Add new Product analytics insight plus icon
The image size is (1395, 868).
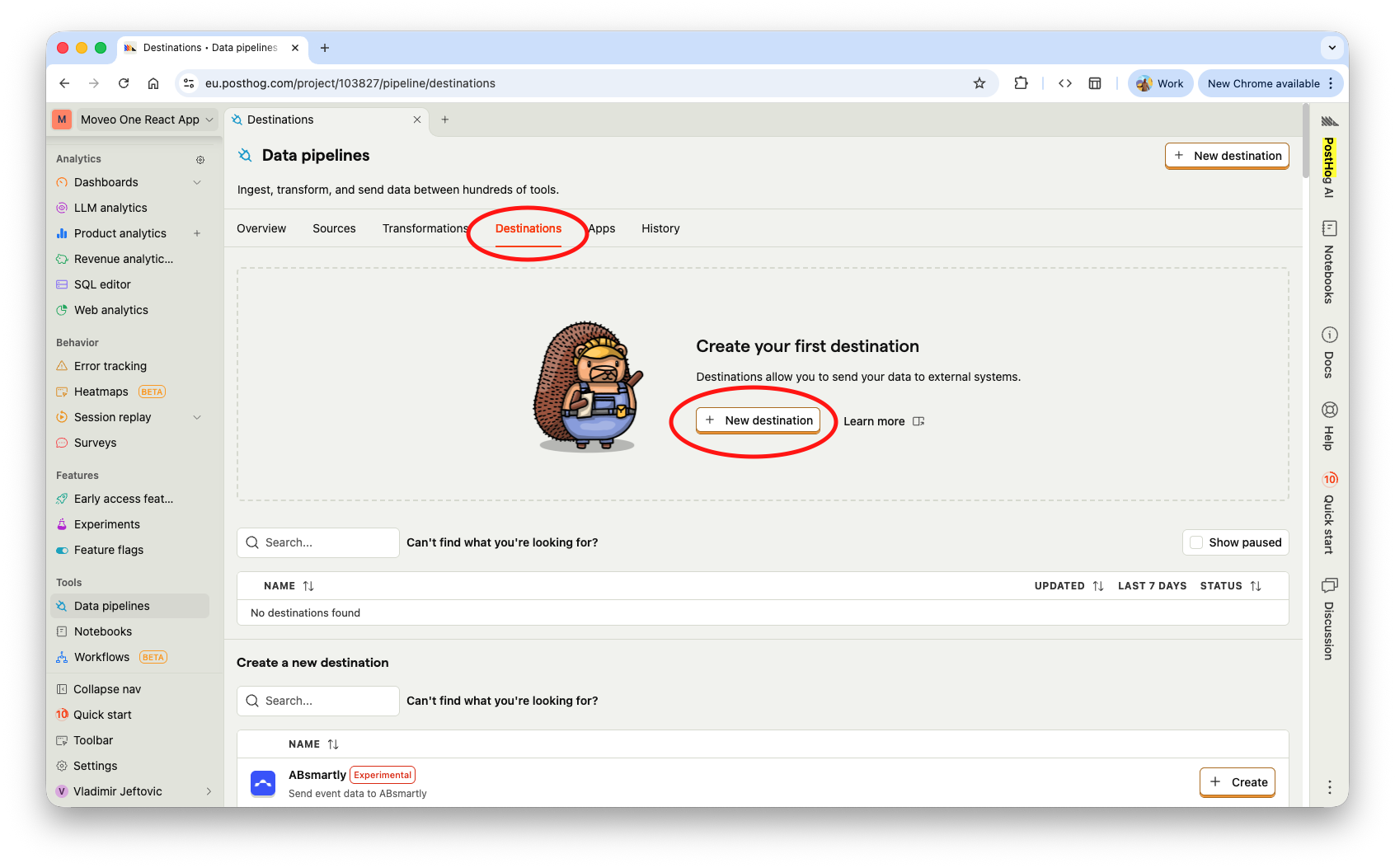(197, 233)
